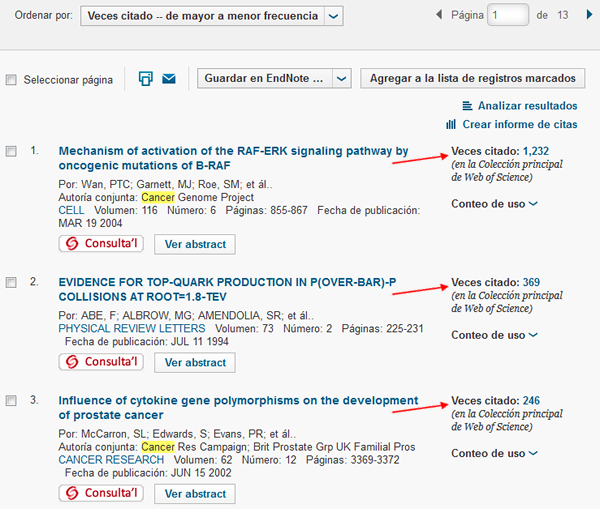Open Crear informe de citas link
Image resolution: width=600 pixels, height=509 pixels.
coord(520,124)
